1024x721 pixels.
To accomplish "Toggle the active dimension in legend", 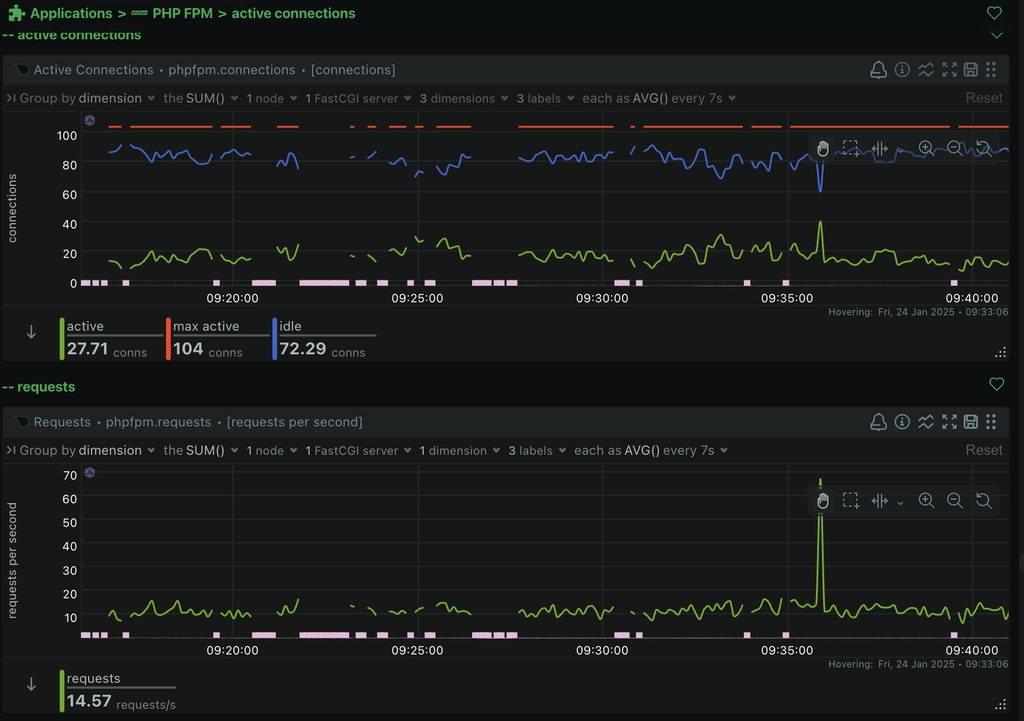I will pos(111,339).
